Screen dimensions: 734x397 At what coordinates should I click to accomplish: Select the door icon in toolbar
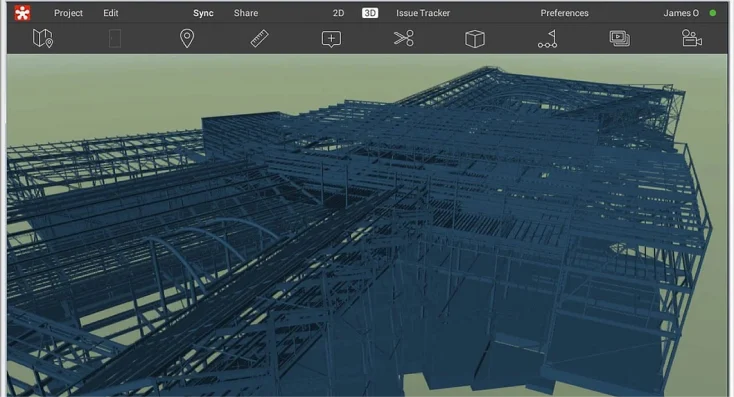coord(115,38)
